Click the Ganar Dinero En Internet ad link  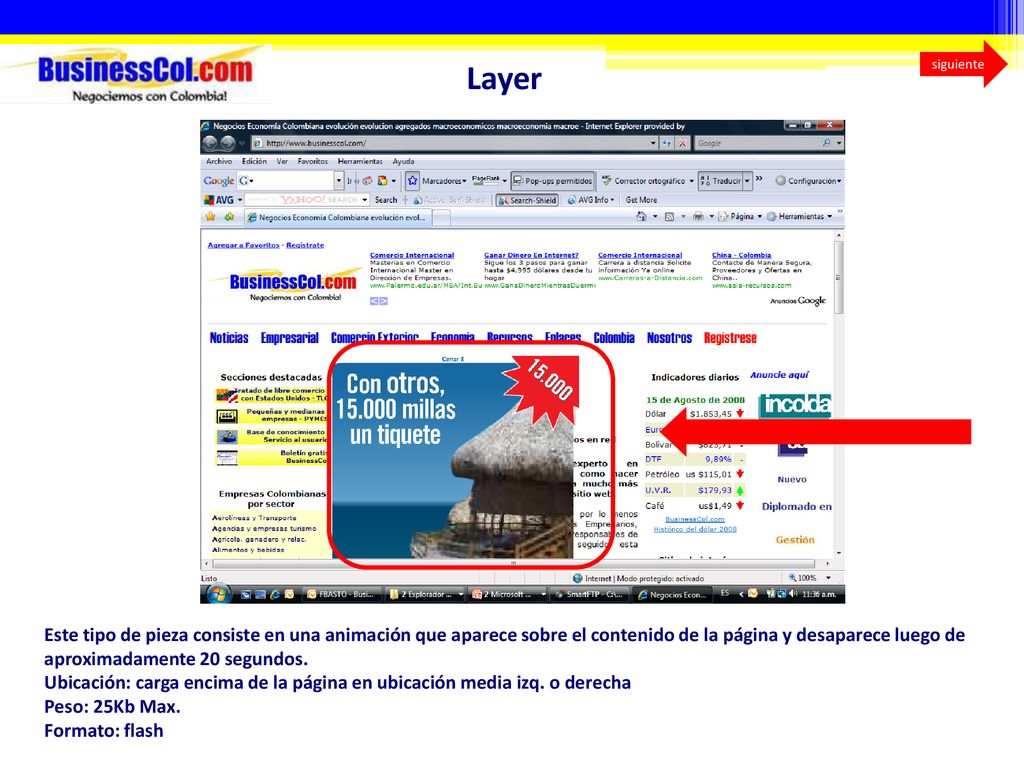[x=532, y=255]
